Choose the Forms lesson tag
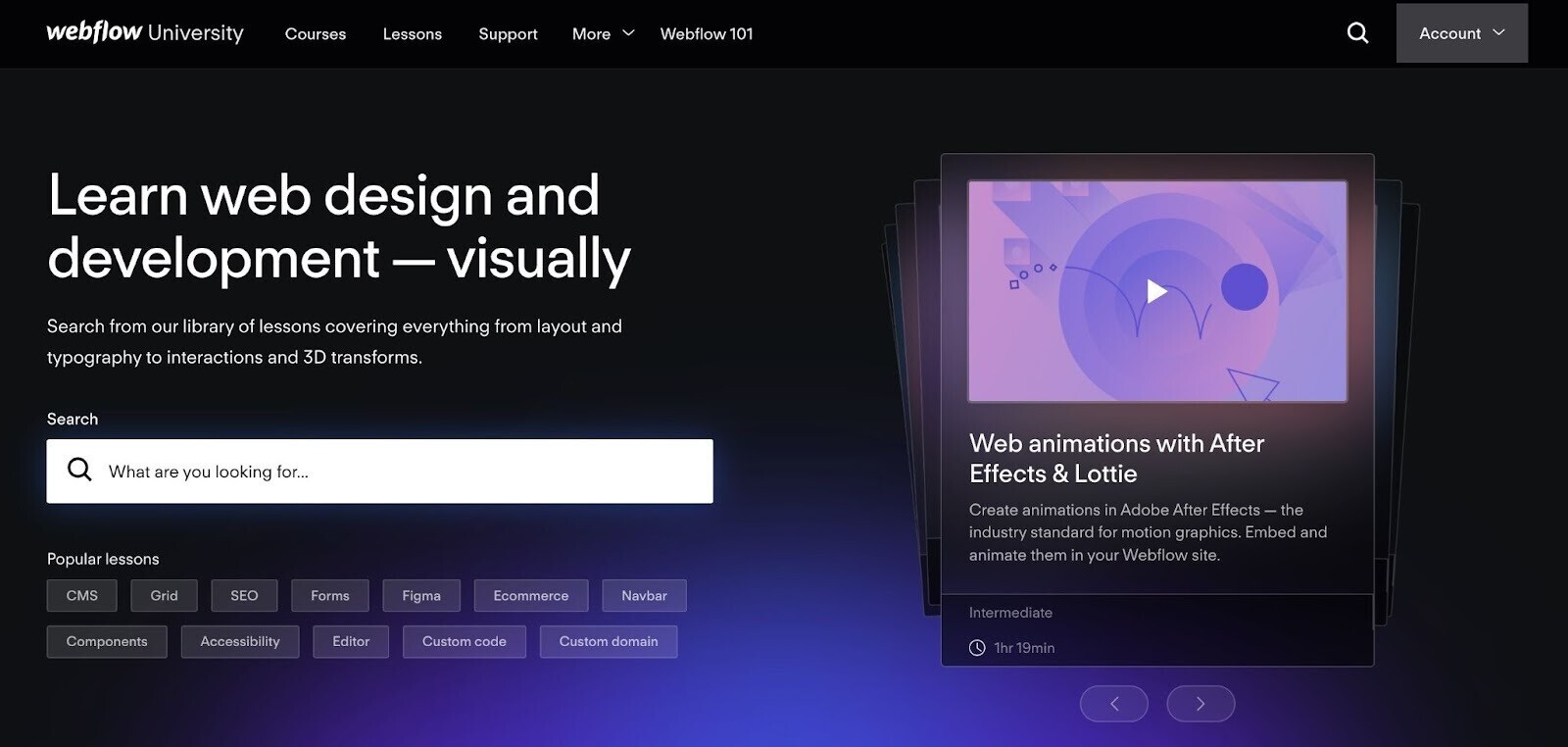 pyautogui.click(x=330, y=595)
